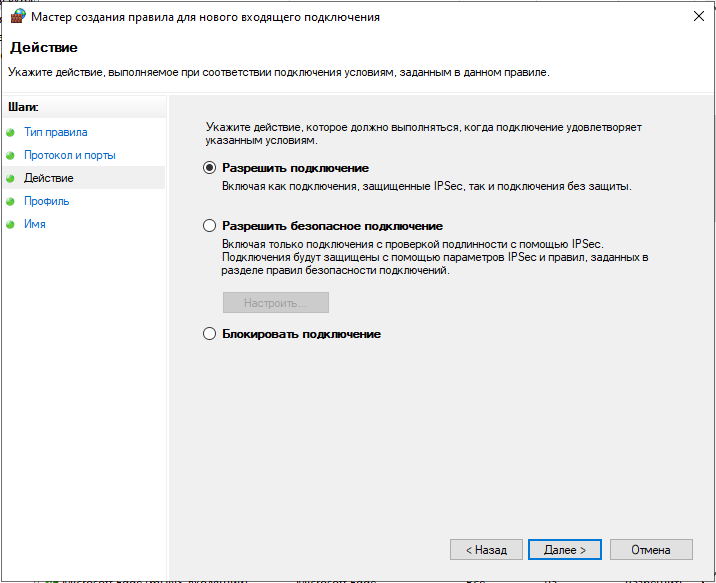Click the green bullet beside the Действие step
Screen dimensions: 716x583
tap(11, 178)
